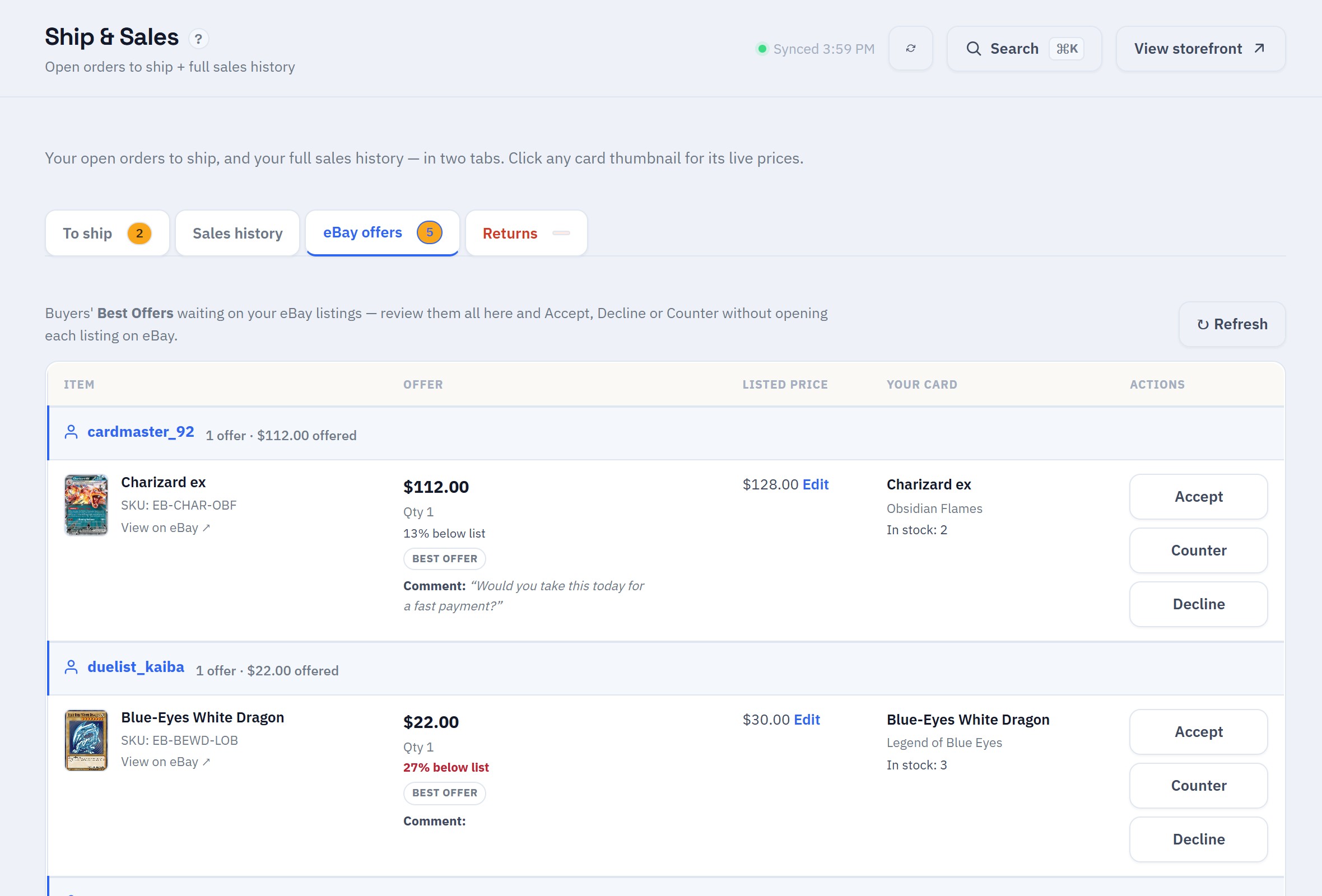Click the $112.00 offer amount
1322x896 pixels.
(x=436, y=487)
